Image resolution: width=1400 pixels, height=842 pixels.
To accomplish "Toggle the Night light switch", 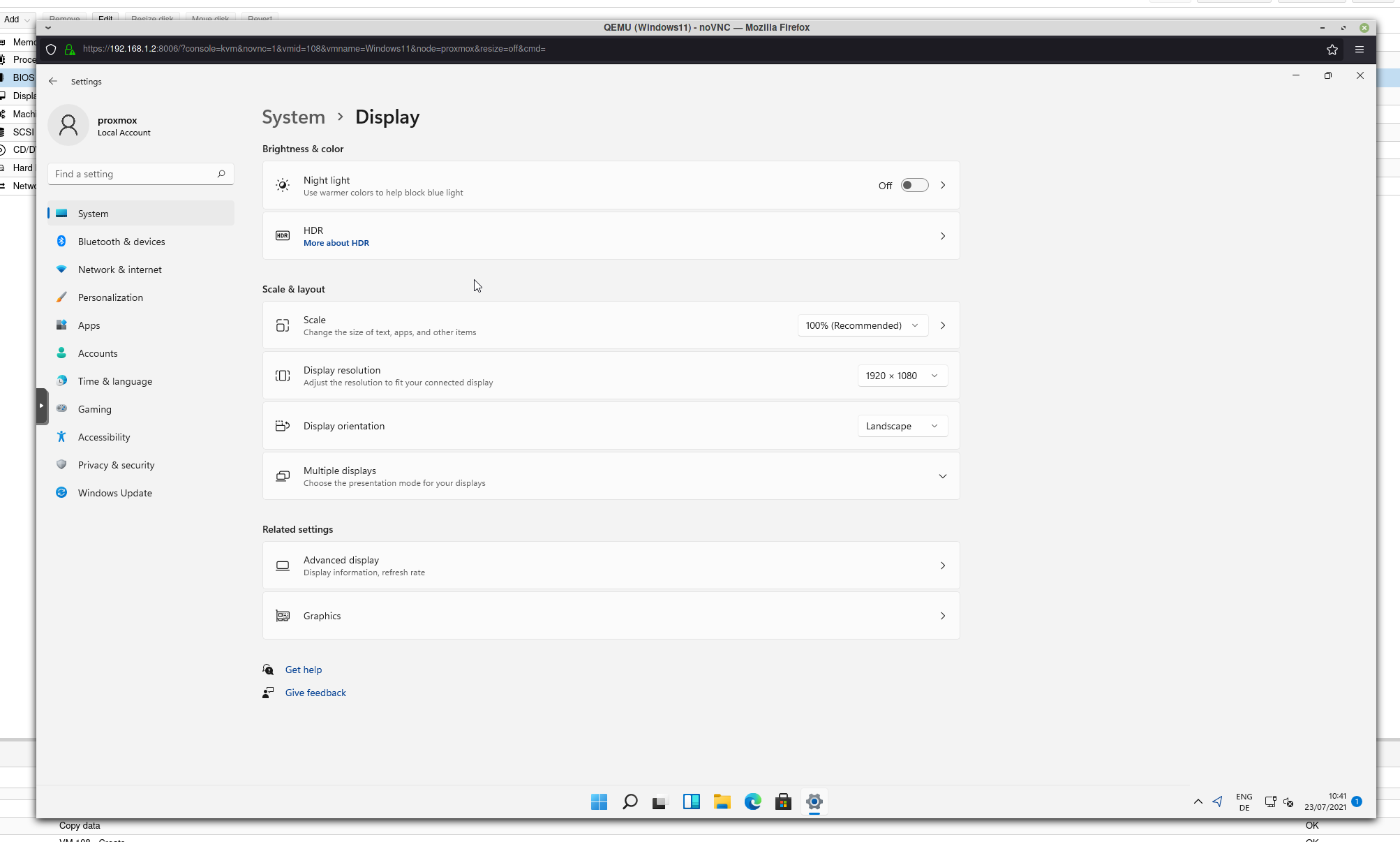I will 914,185.
